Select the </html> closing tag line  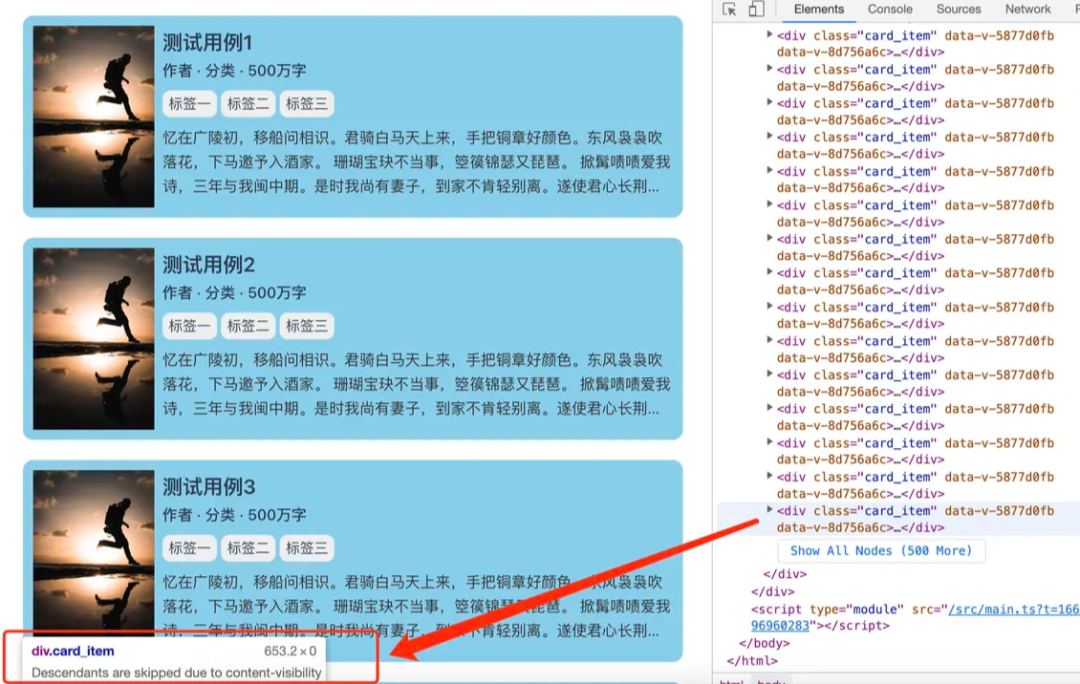point(752,661)
